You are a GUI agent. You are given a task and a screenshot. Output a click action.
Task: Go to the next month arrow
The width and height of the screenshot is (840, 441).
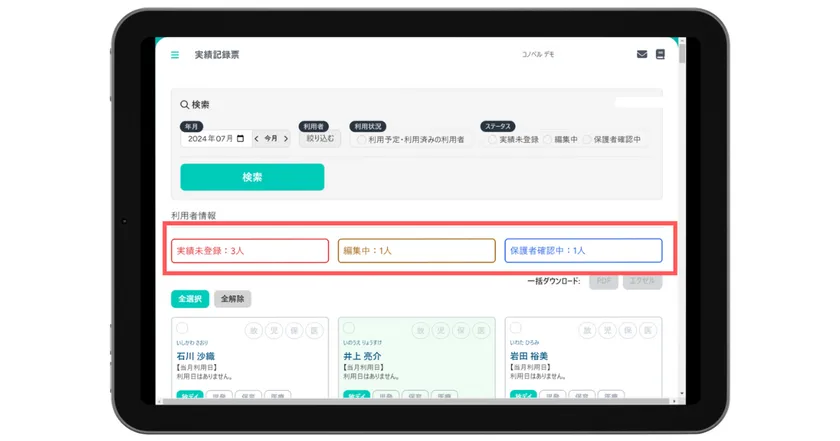pyautogui.click(x=286, y=139)
